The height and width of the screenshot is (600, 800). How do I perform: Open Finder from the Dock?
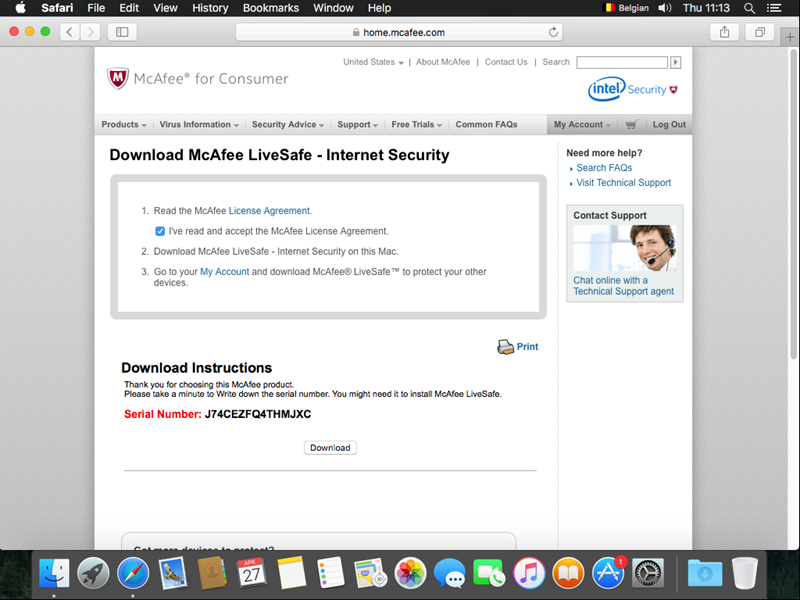(54, 573)
